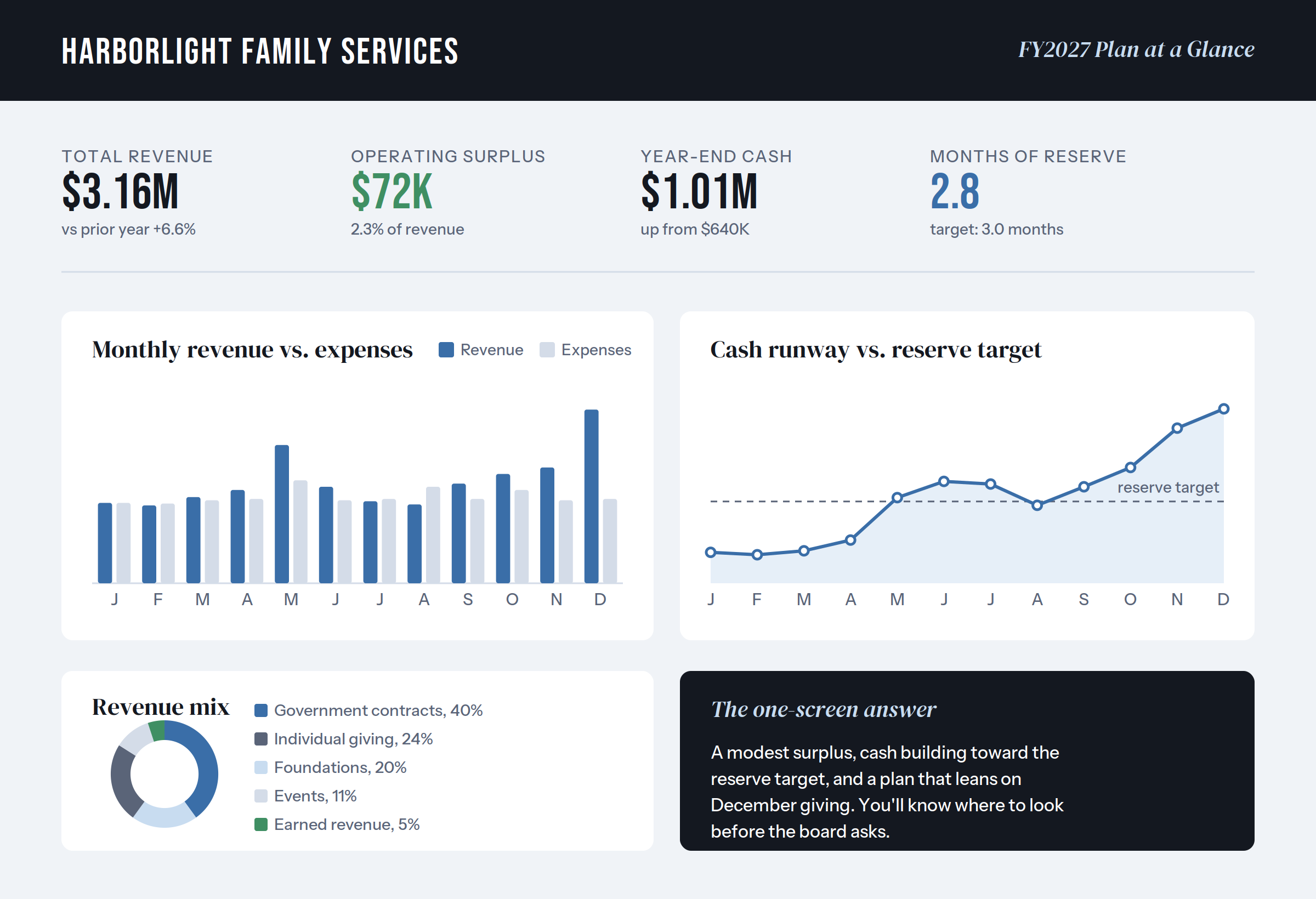Click 'Cash runway vs. reserve target' title

click(876, 350)
